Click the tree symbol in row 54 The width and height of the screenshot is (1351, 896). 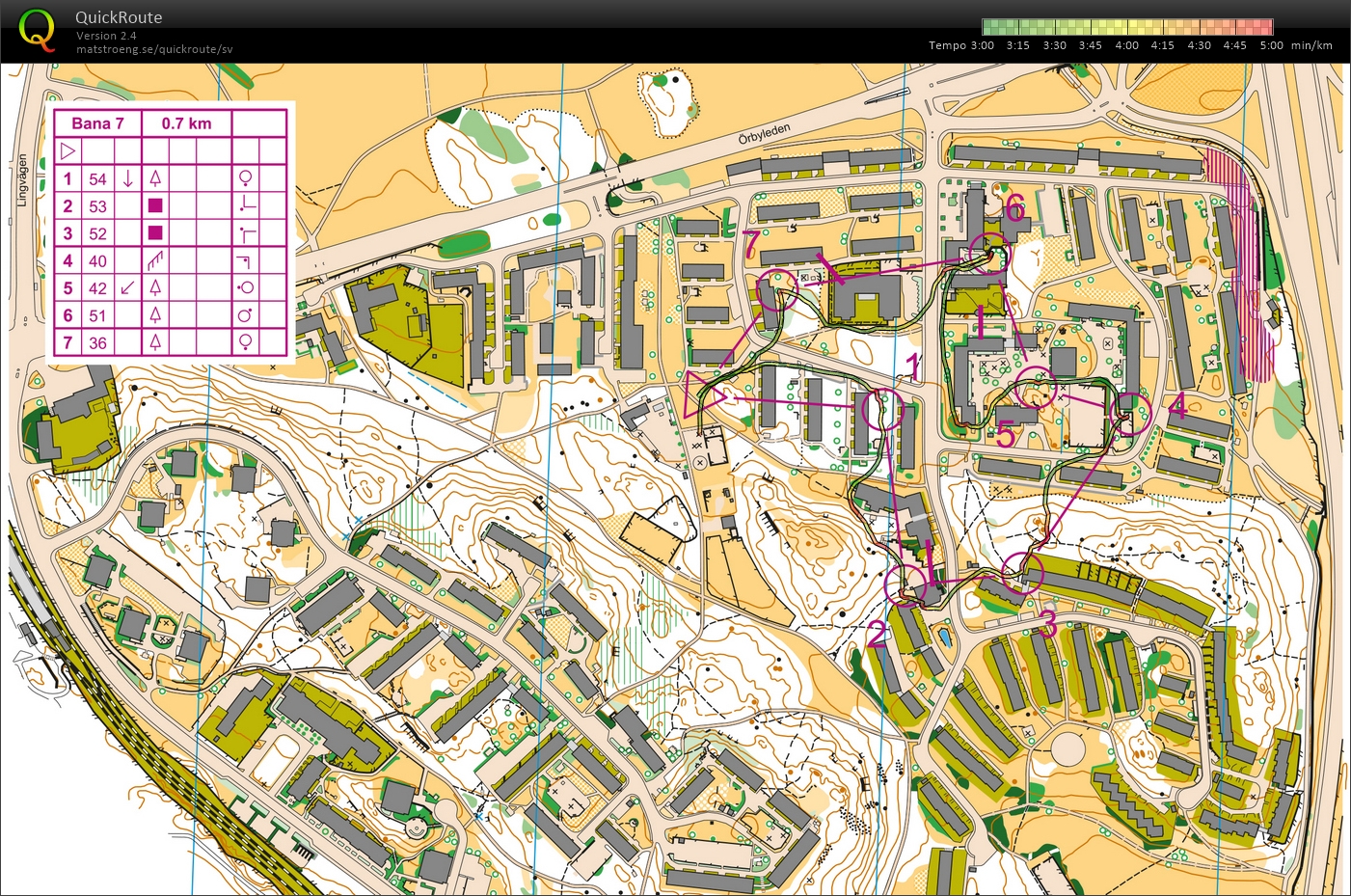(x=155, y=178)
